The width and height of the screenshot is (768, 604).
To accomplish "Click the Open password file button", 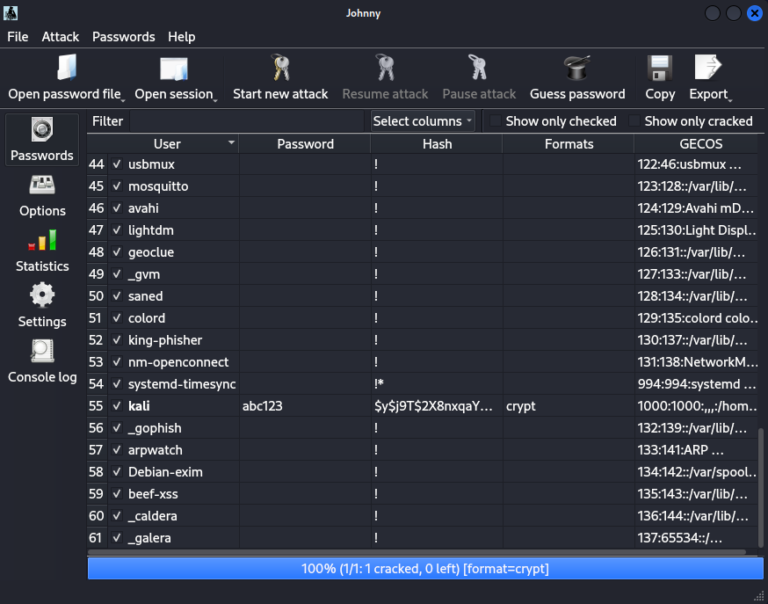I will click(65, 79).
